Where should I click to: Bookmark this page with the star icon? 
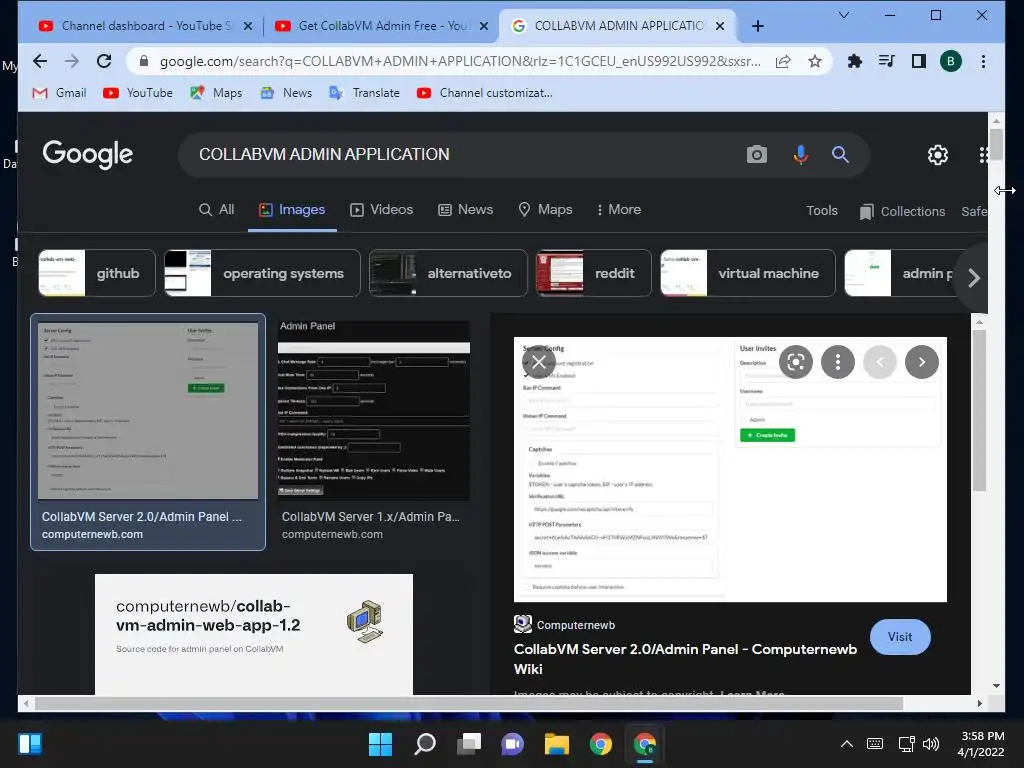(814, 61)
